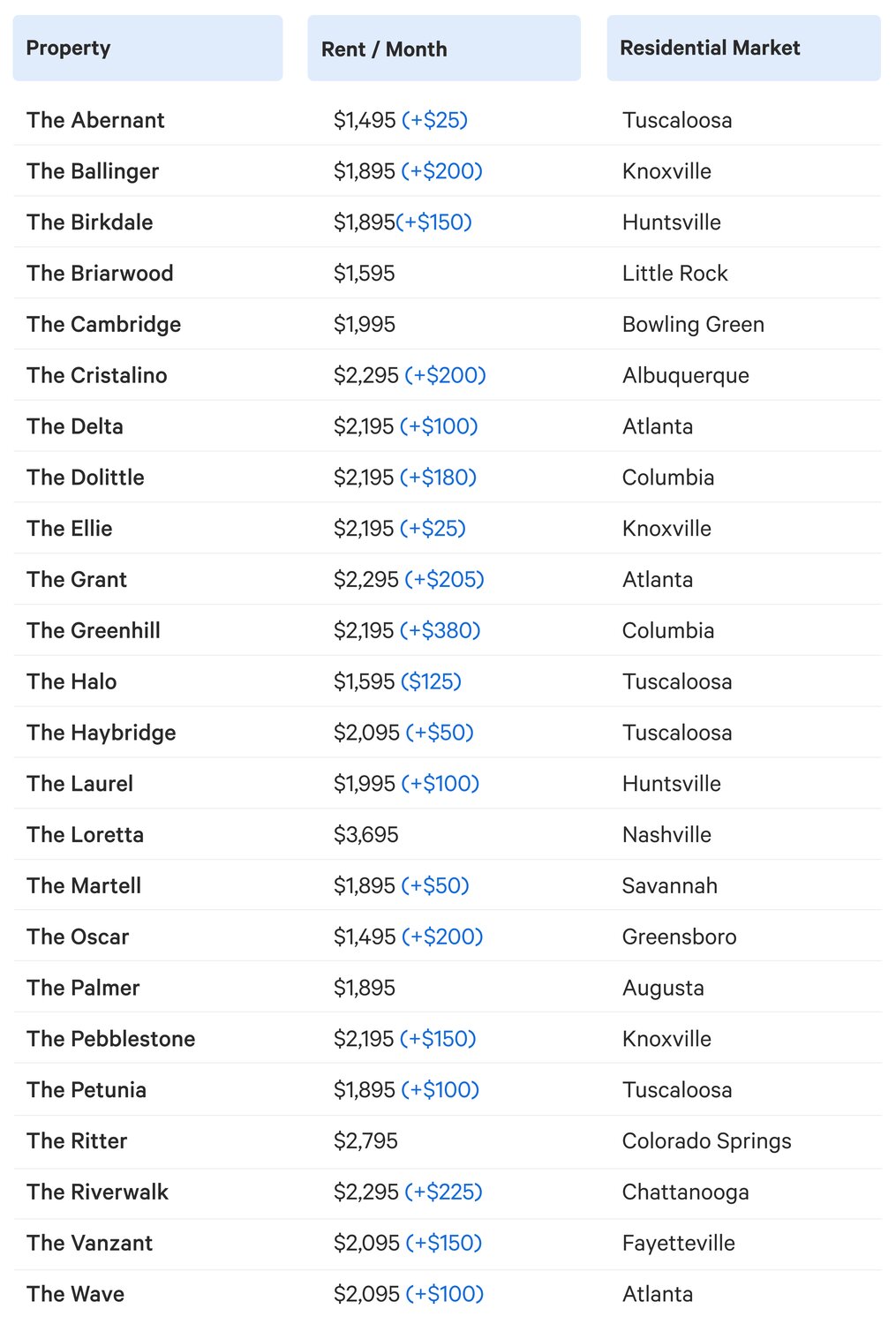Click The Halo's $125 rent change
The height and width of the screenshot is (1324, 896).
[431, 681]
